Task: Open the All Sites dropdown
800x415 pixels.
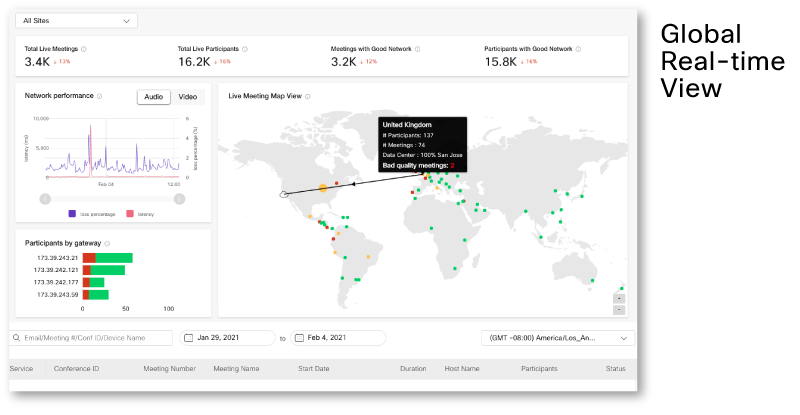Action: click(x=77, y=21)
